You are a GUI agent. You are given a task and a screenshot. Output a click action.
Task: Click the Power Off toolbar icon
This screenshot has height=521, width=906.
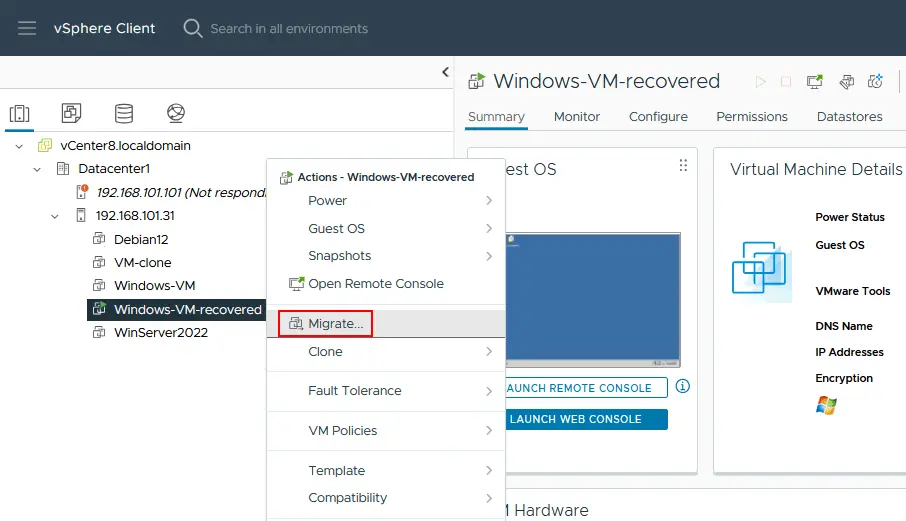click(x=786, y=82)
